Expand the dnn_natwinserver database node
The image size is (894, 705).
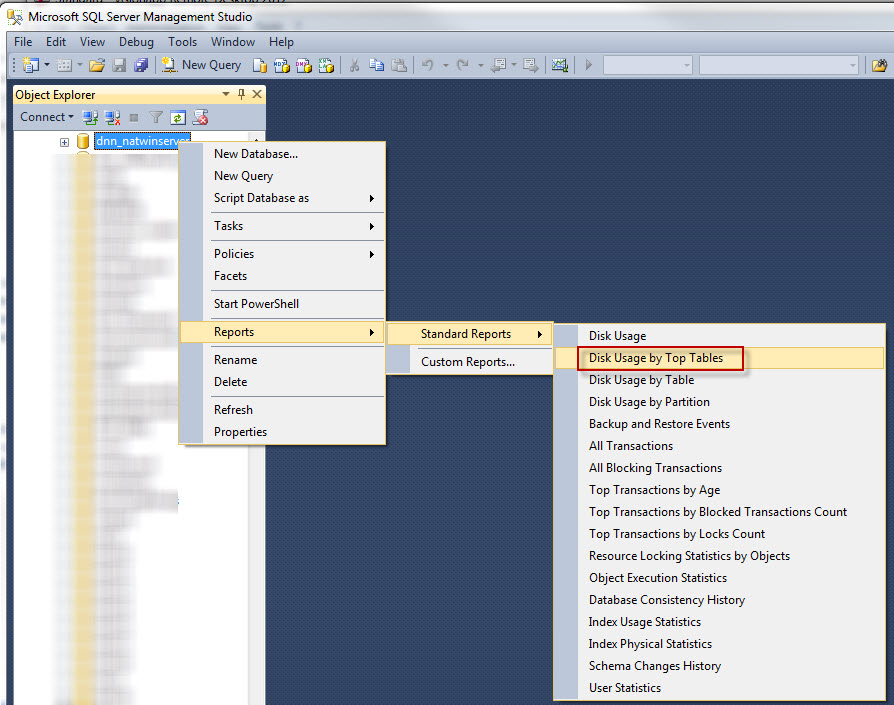64,141
